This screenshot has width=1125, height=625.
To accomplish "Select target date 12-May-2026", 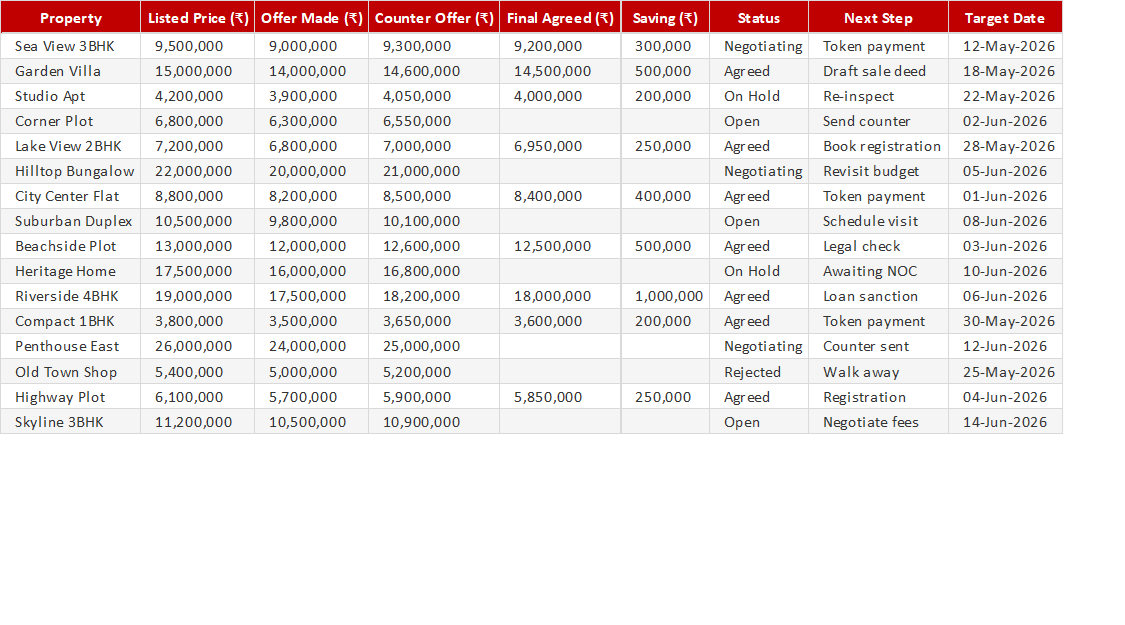I will (x=1005, y=46).
